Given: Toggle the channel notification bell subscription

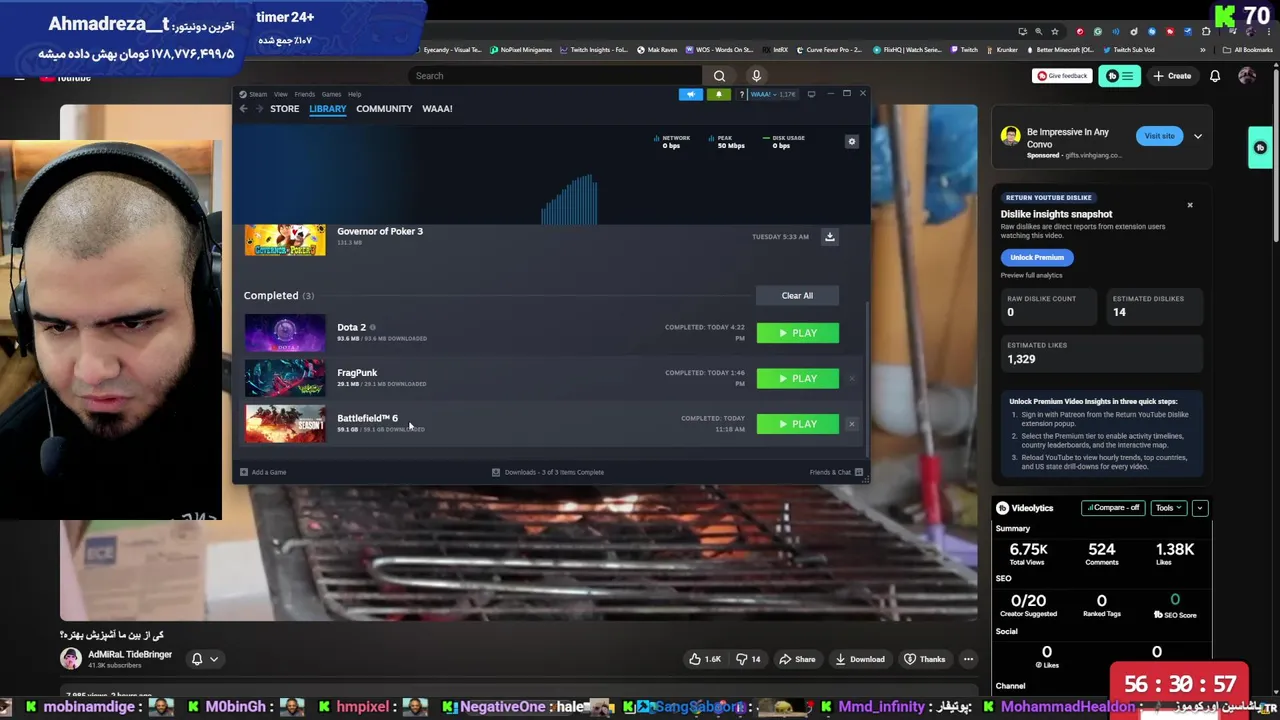Looking at the screenshot, I should click(x=197, y=659).
